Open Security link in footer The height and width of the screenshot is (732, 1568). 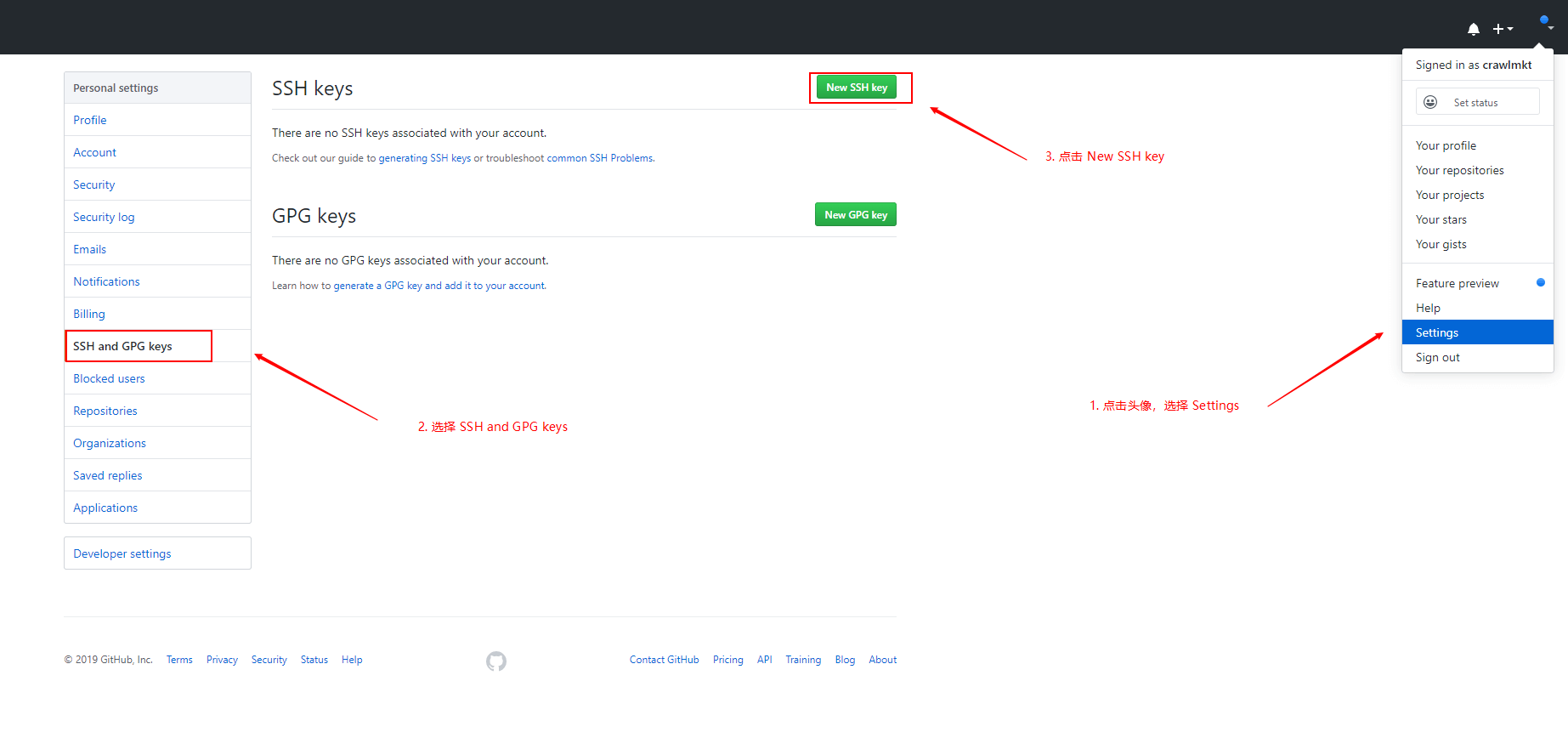tap(269, 660)
